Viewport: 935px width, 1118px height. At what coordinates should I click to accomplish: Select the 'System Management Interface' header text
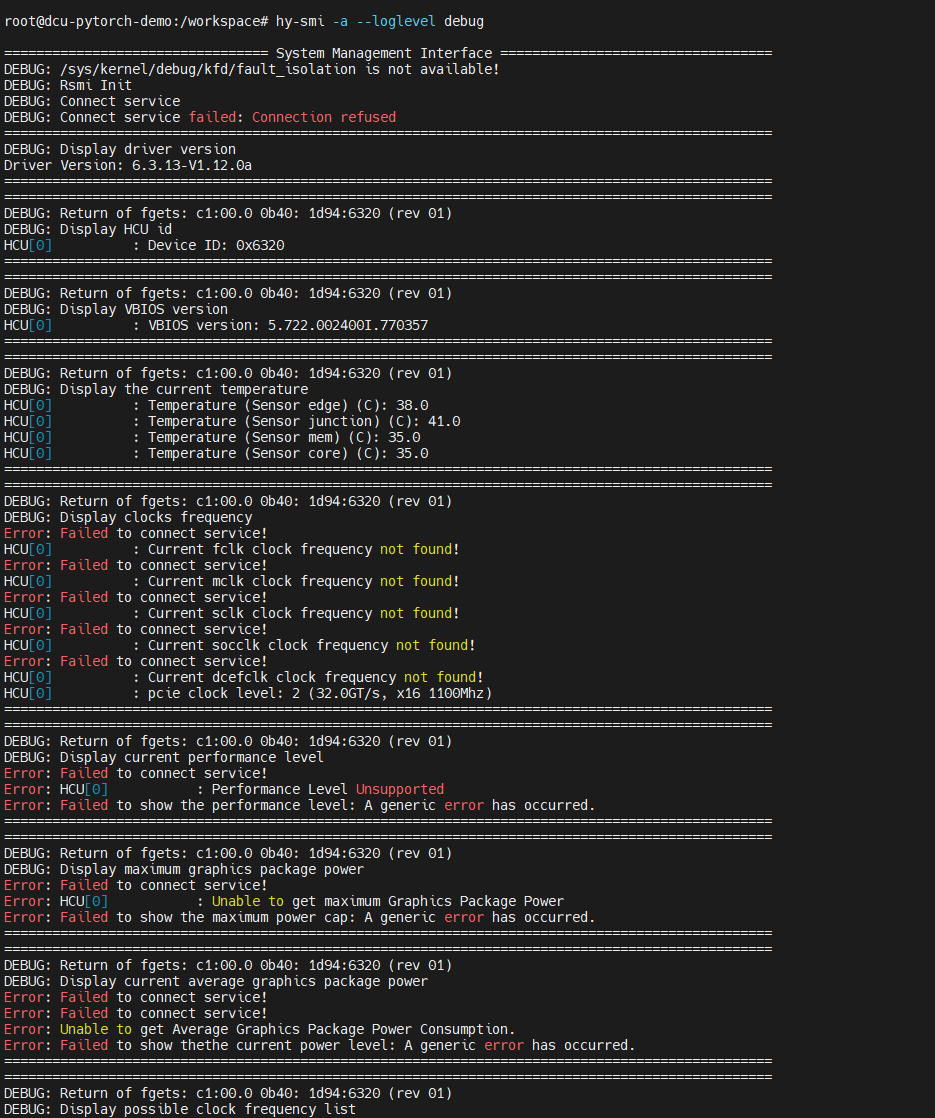point(384,53)
